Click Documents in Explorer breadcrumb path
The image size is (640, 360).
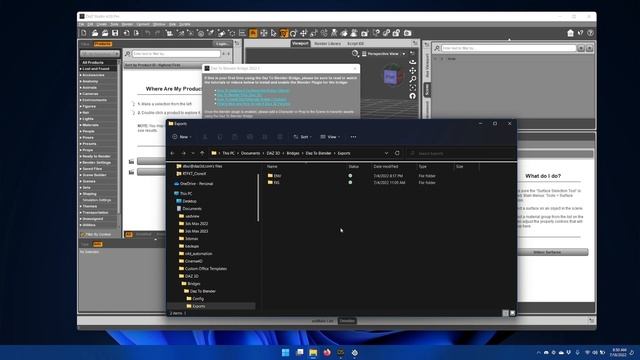click(x=250, y=153)
